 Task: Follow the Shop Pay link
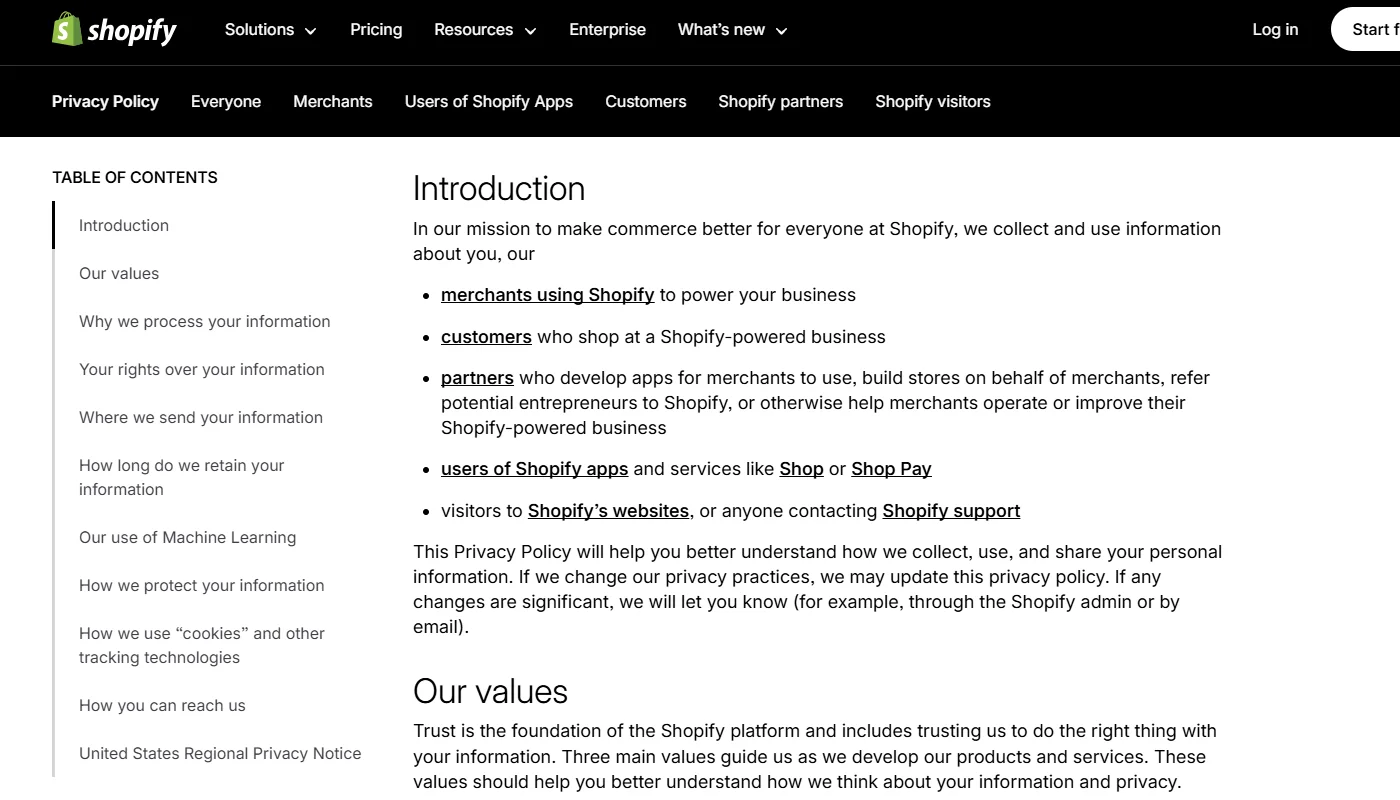click(x=891, y=468)
